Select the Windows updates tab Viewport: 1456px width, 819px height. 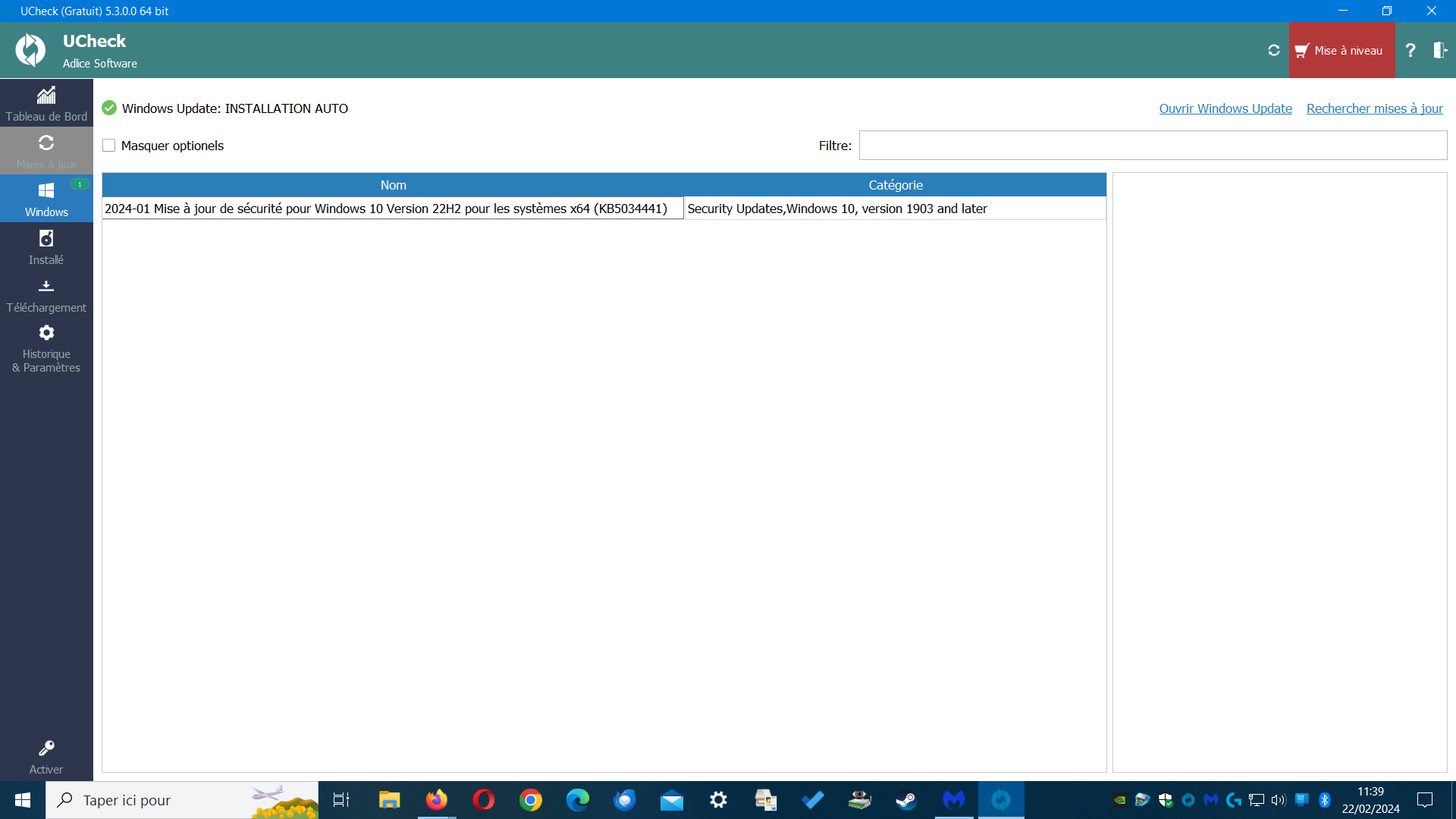click(46, 199)
